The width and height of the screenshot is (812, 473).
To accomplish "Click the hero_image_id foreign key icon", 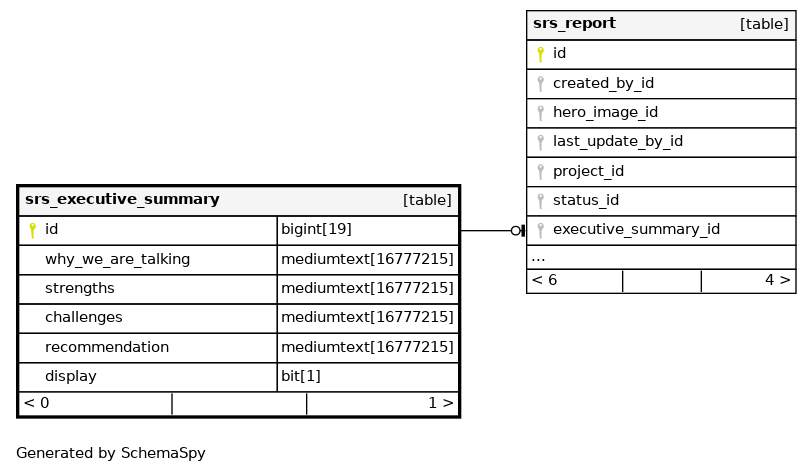I will tap(540, 113).
